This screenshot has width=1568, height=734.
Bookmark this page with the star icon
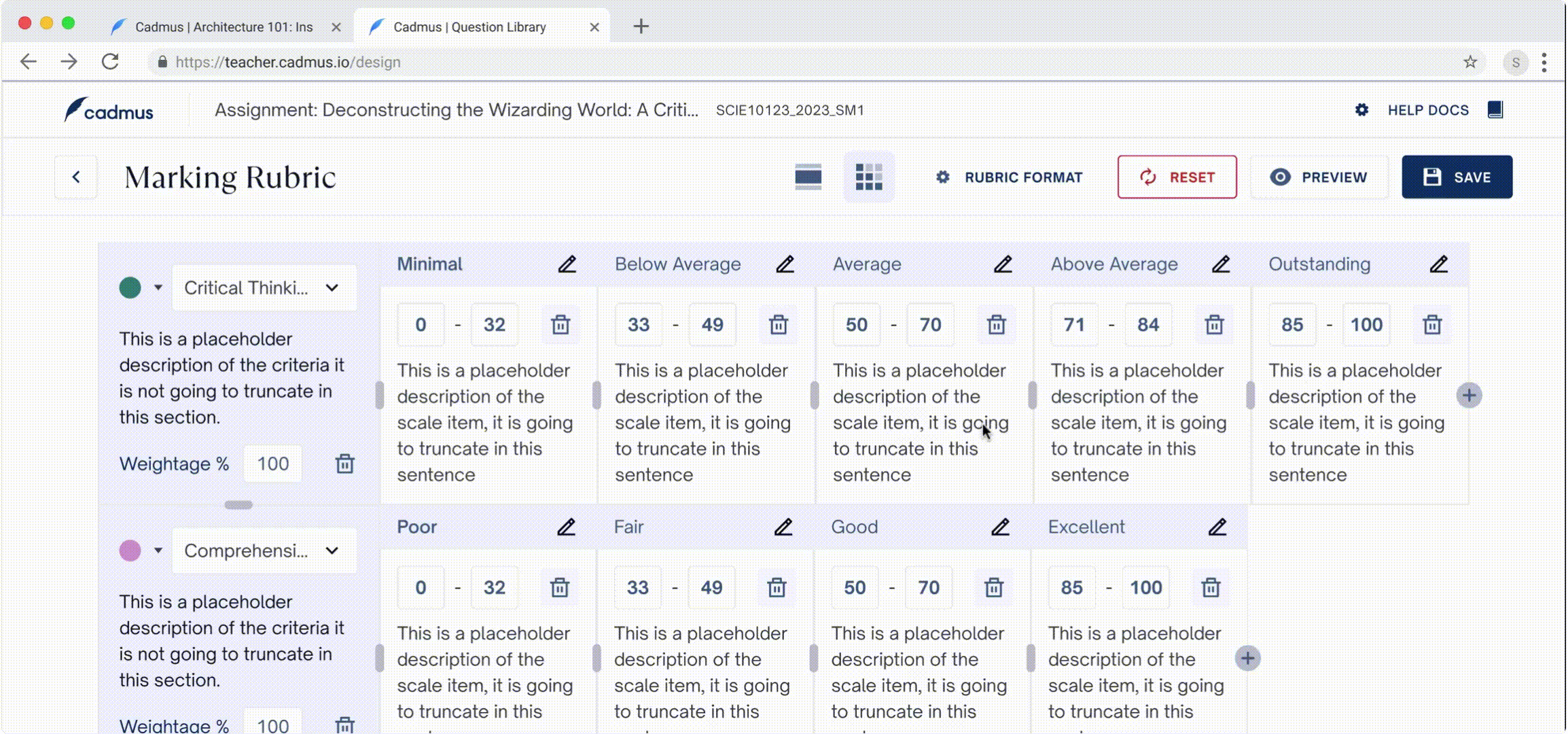[1470, 62]
